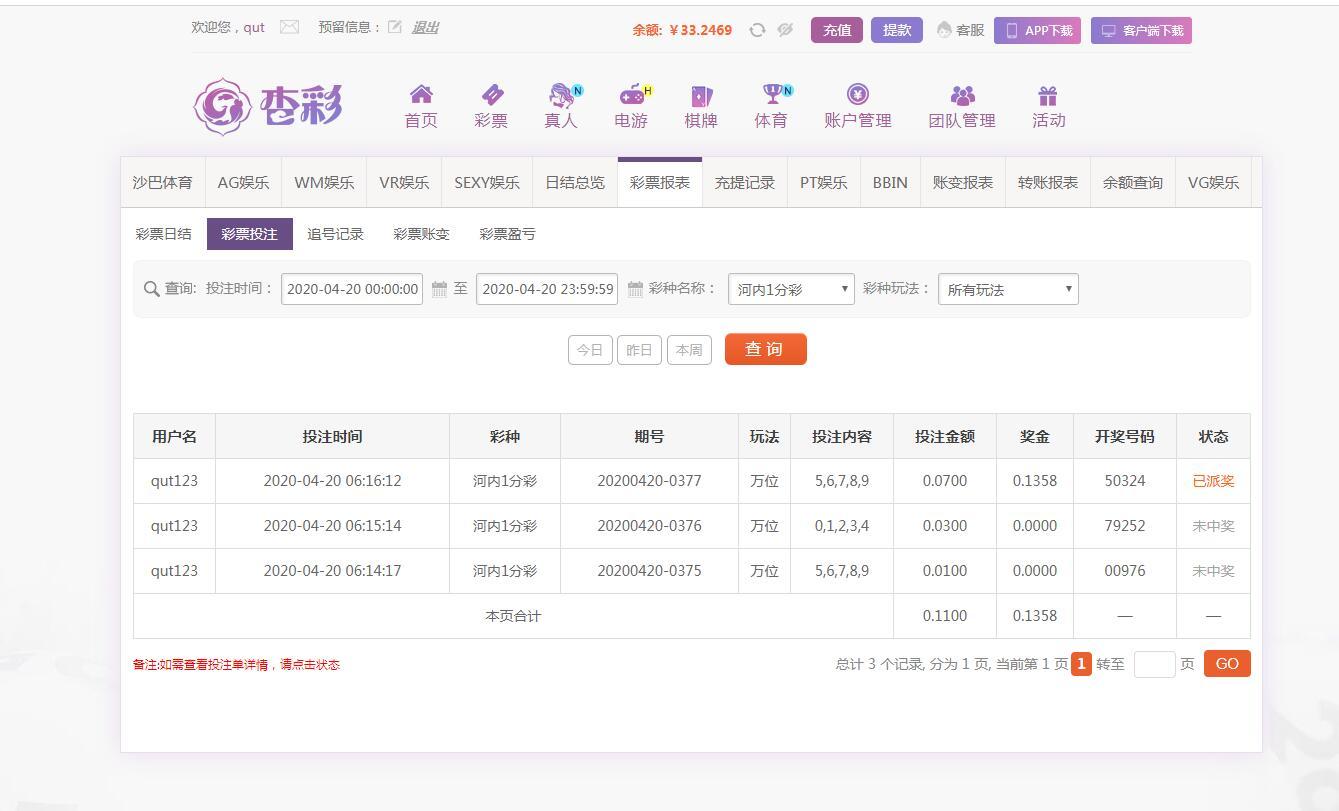Open calendar for start time
The width and height of the screenshot is (1339, 811).
tap(439, 289)
